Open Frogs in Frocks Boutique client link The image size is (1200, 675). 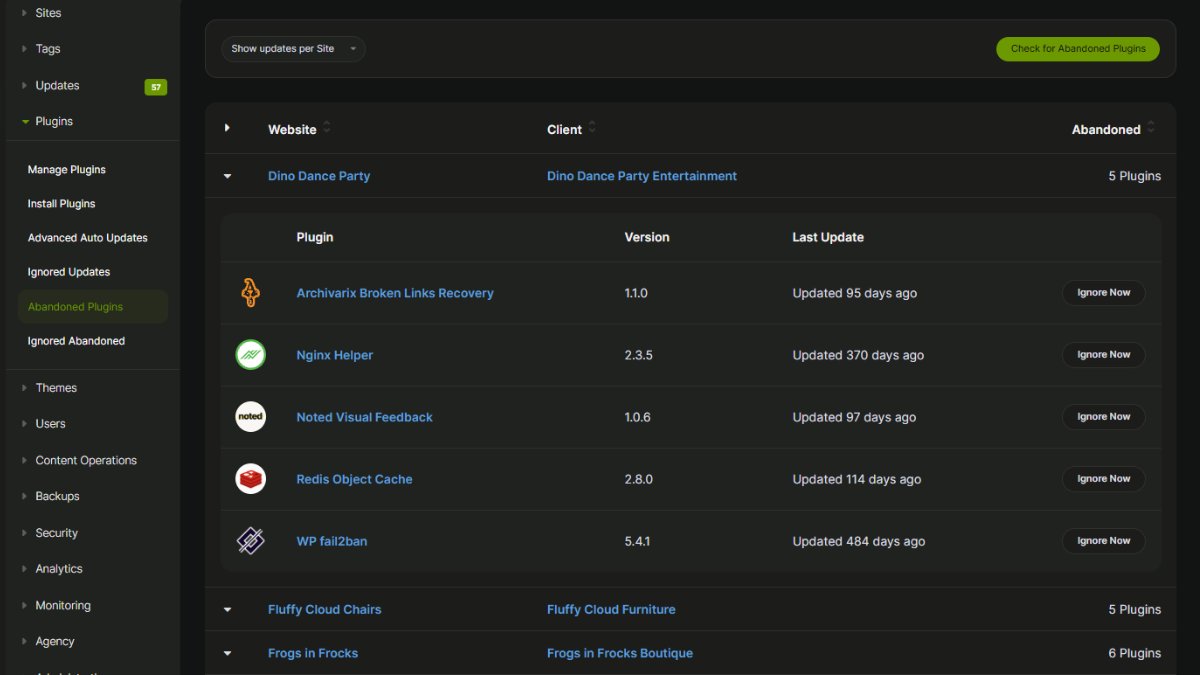click(x=620, y=653)
